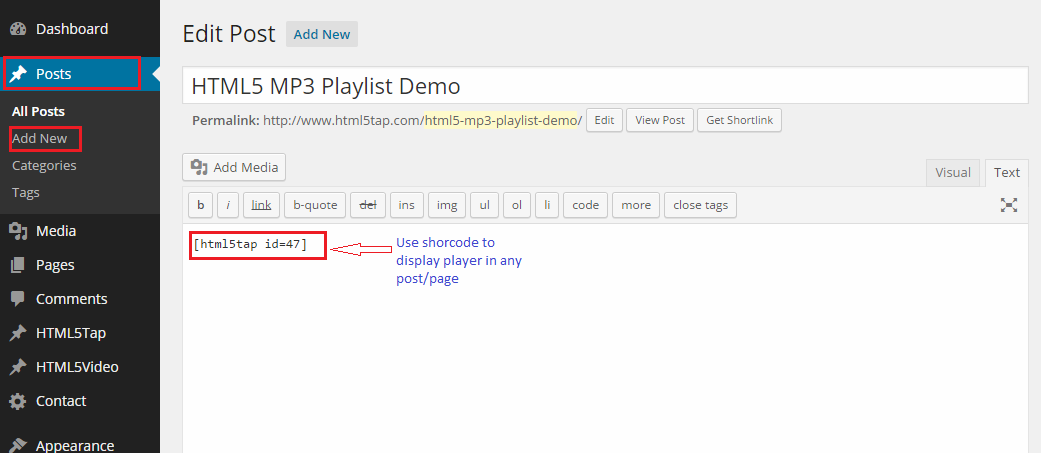Click the HTML5Video pin icon
Screen dimensions: 1041x453
point(18,367)
